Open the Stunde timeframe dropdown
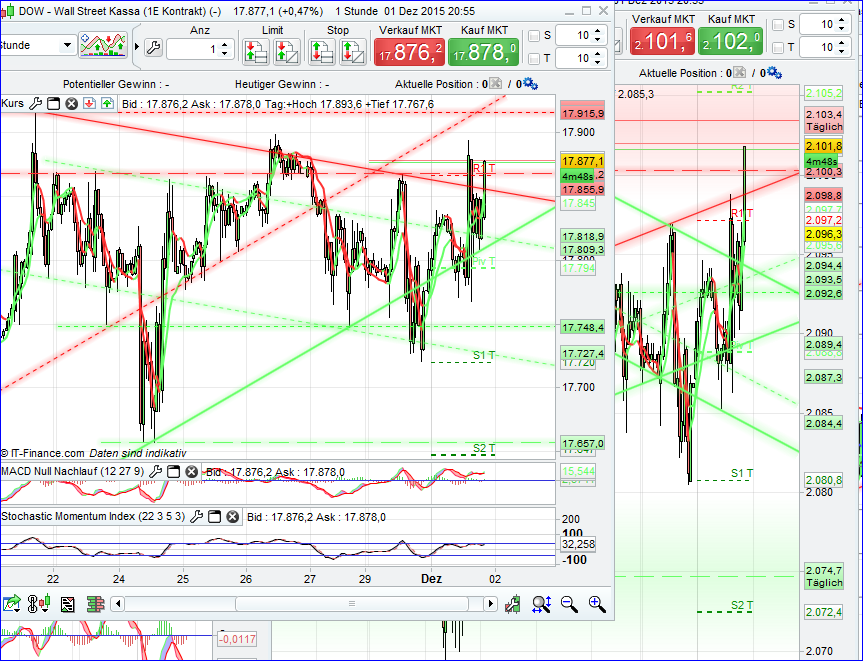This screenshot has height=661, width=863. (67, 46)
